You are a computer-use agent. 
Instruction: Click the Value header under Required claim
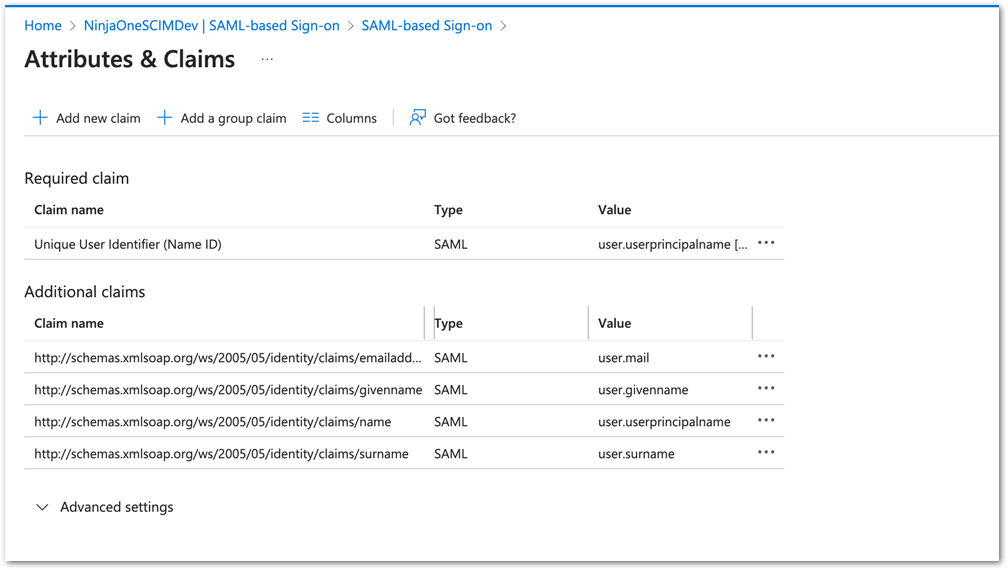[615, 210]
